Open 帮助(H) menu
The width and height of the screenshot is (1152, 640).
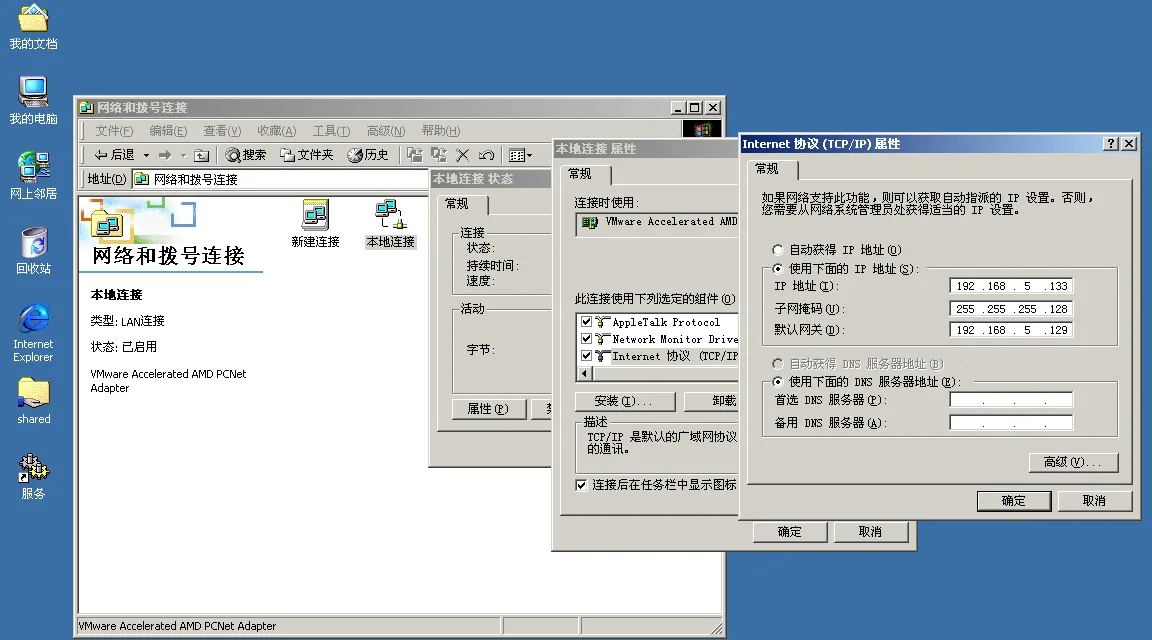coord(440,131)
